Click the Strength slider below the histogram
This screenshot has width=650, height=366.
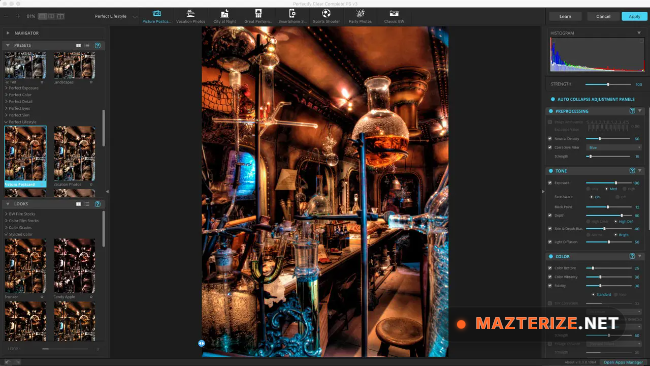point(608,84)
